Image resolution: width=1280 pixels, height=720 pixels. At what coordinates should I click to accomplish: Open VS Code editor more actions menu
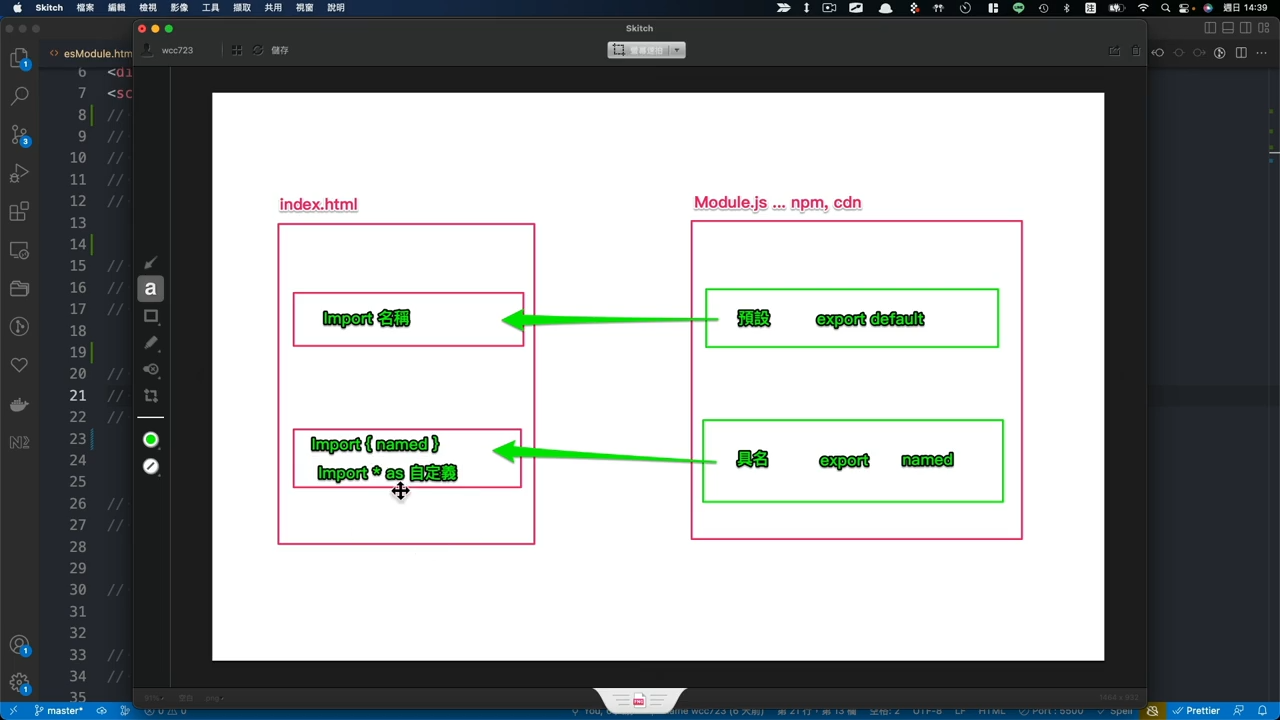1262,53
